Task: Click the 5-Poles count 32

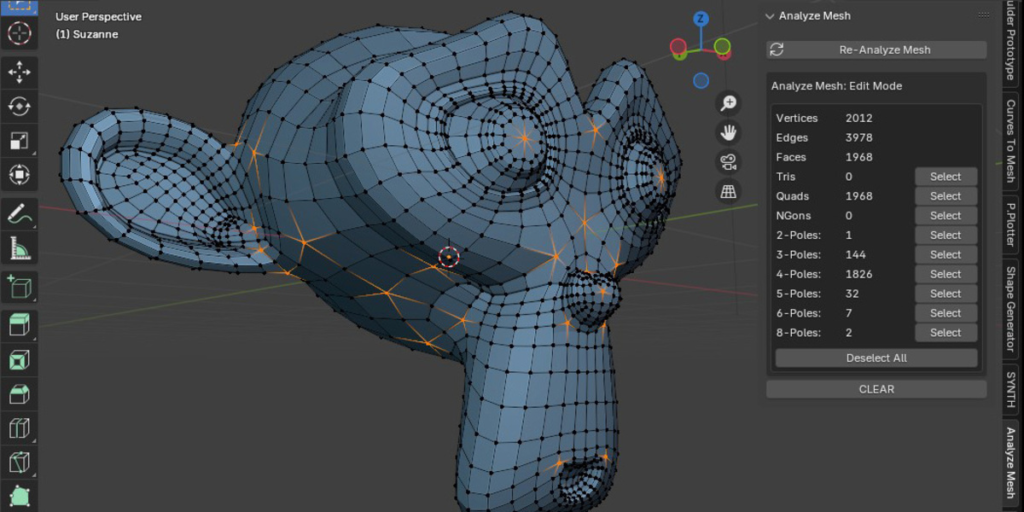Action: pyautogui.click(x=852, y=294)
